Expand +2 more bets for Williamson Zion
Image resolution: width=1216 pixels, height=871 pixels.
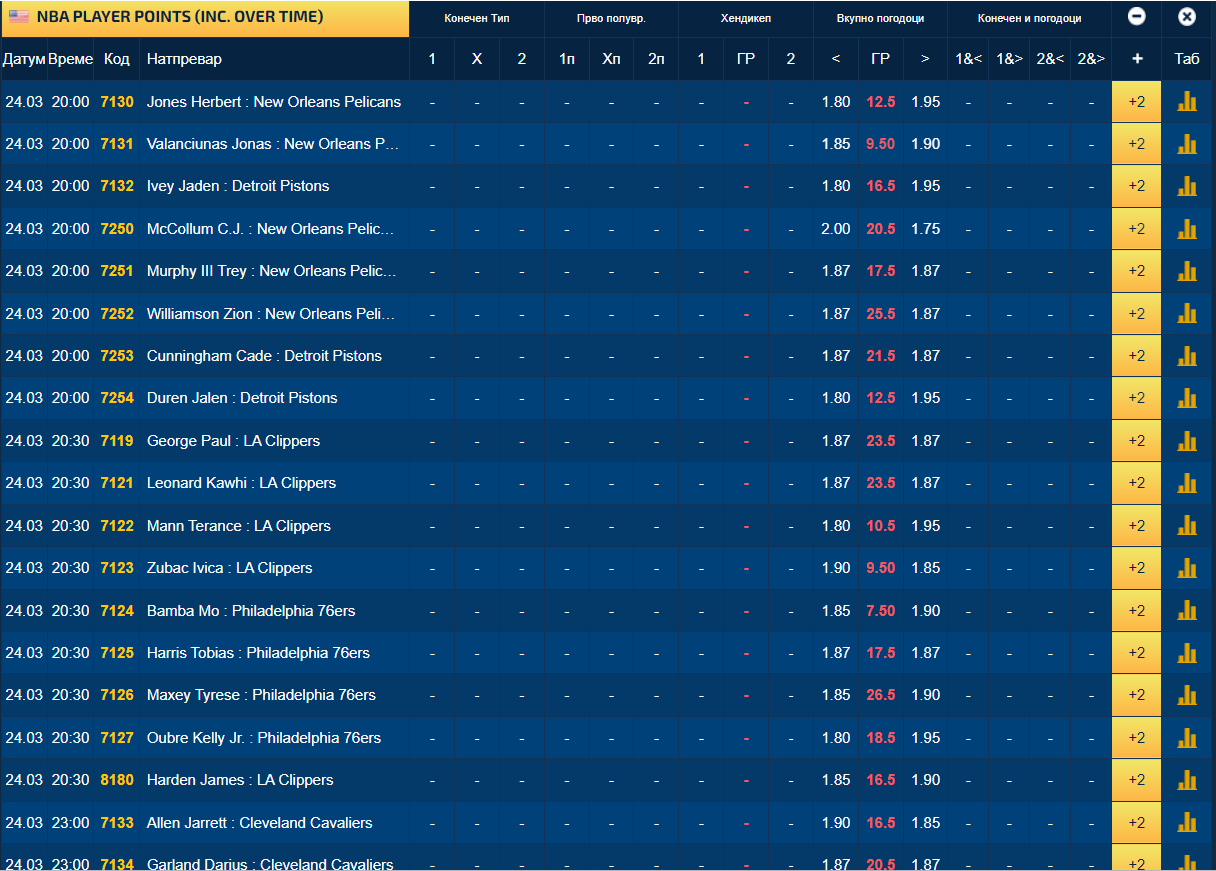[x=1136, y=314]
